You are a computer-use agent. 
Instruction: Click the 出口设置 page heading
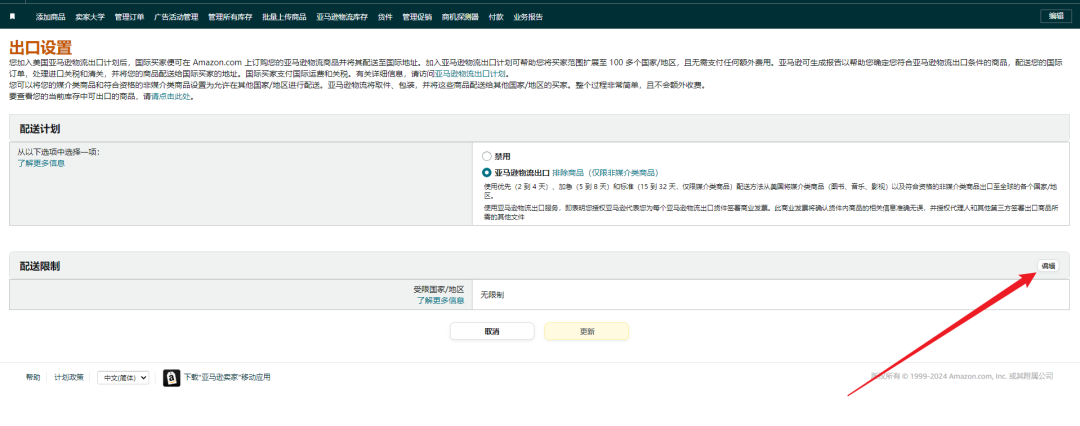tap(41, 48)
